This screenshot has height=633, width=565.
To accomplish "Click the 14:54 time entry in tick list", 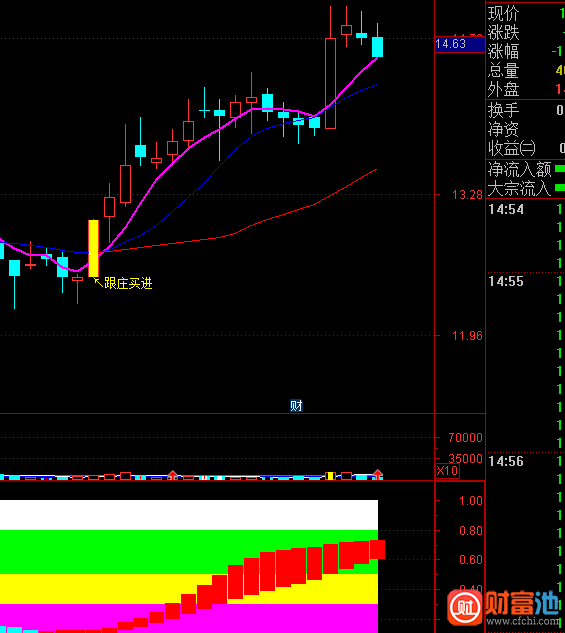I will pyautogui.click(x=506, y=209).
